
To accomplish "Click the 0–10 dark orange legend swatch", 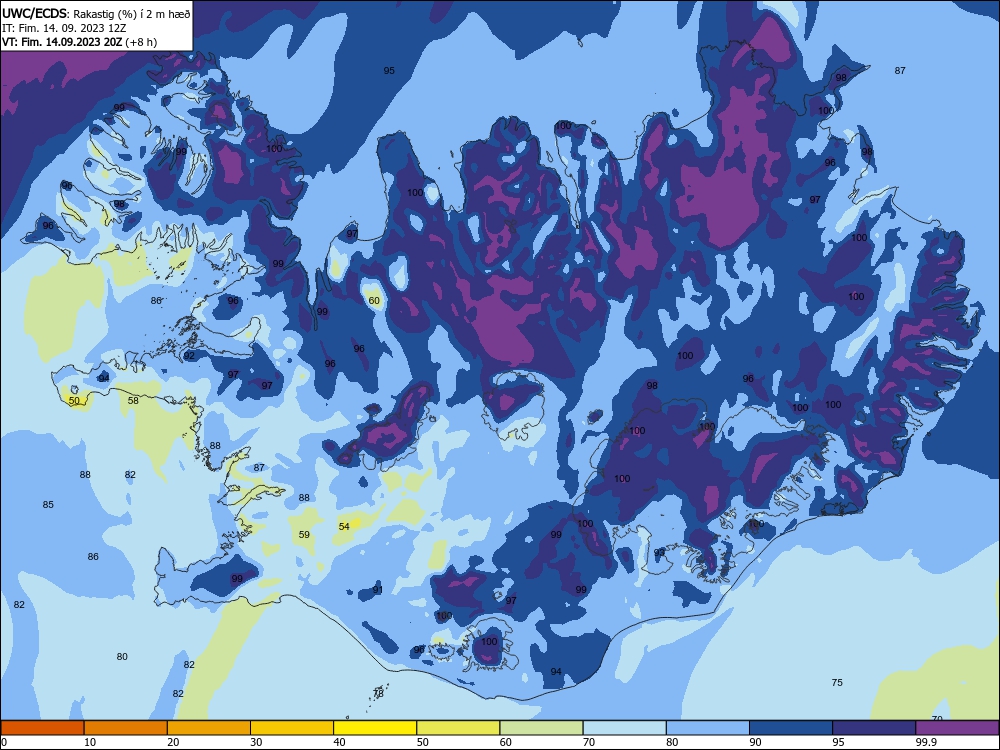I will point(42,728).
